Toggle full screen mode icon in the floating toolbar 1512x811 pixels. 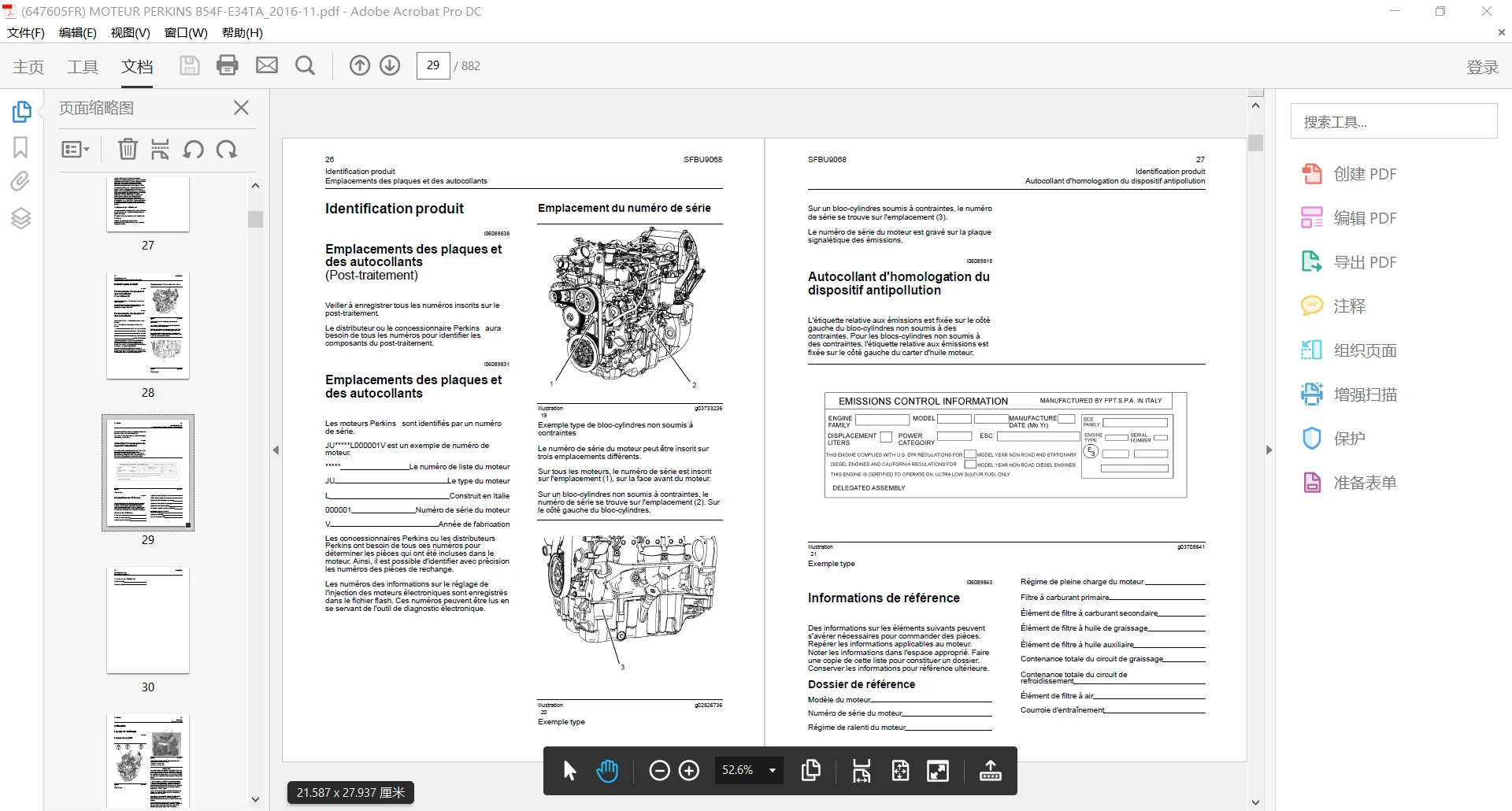tap(938, 771)
